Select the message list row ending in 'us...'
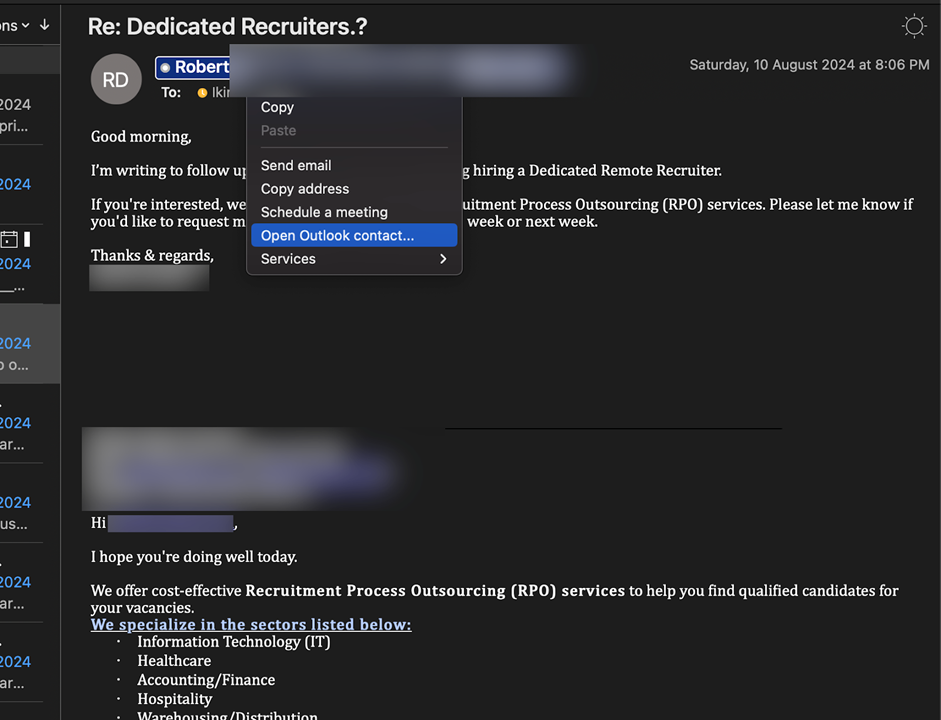 30,503
